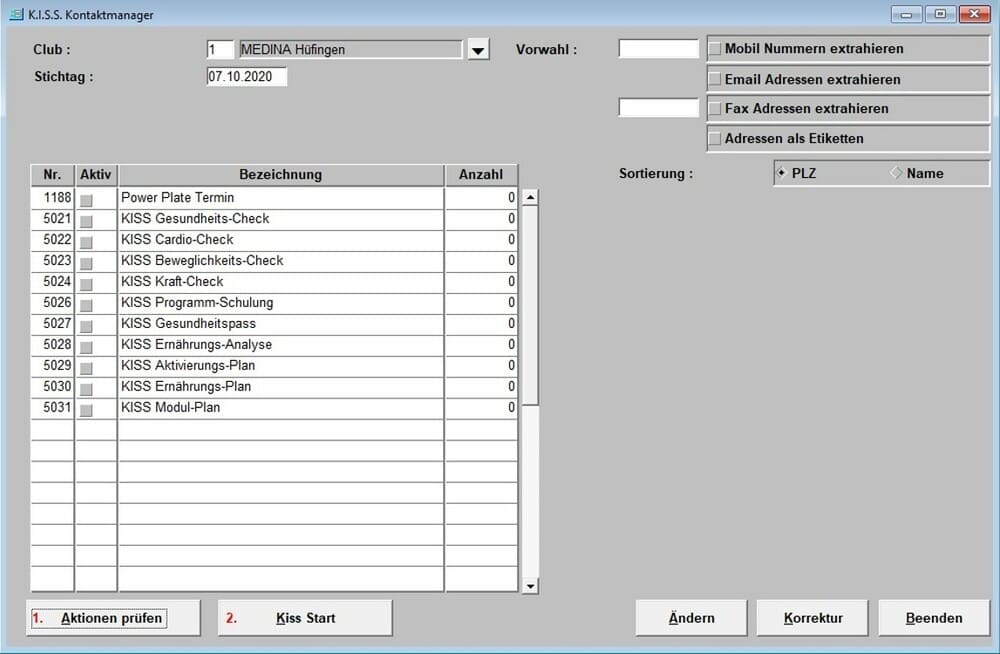
Task: Click the Kiss Start button
Action: 305,618
